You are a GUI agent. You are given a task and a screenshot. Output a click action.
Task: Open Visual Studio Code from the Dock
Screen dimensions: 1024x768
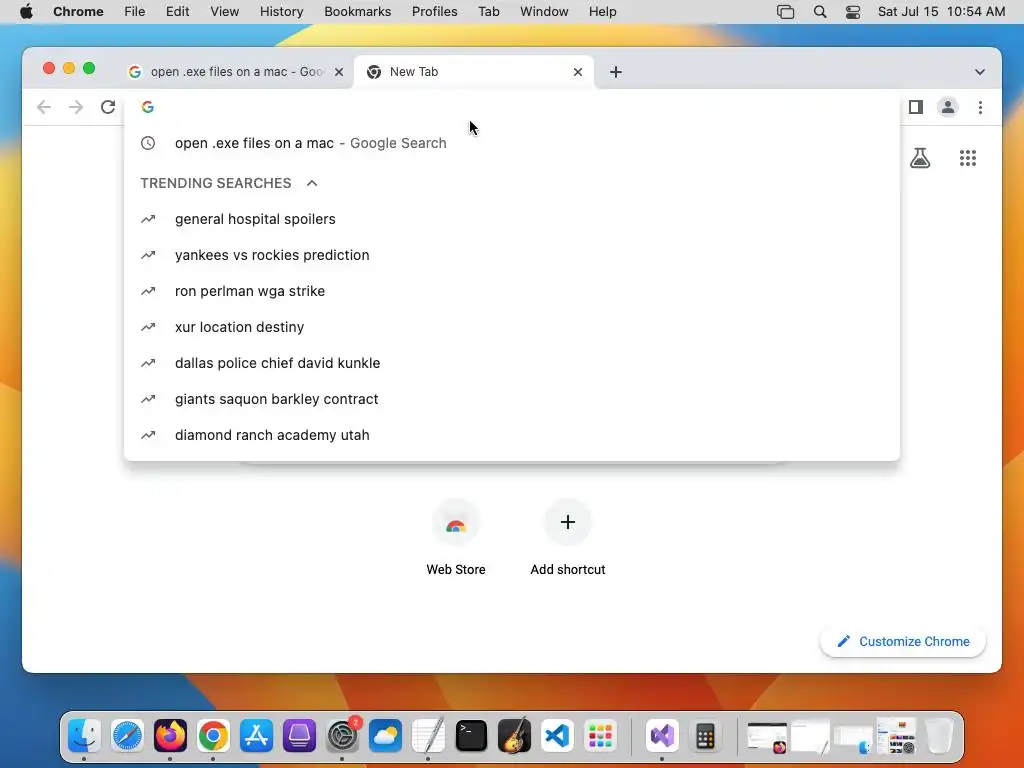(557, 736)
